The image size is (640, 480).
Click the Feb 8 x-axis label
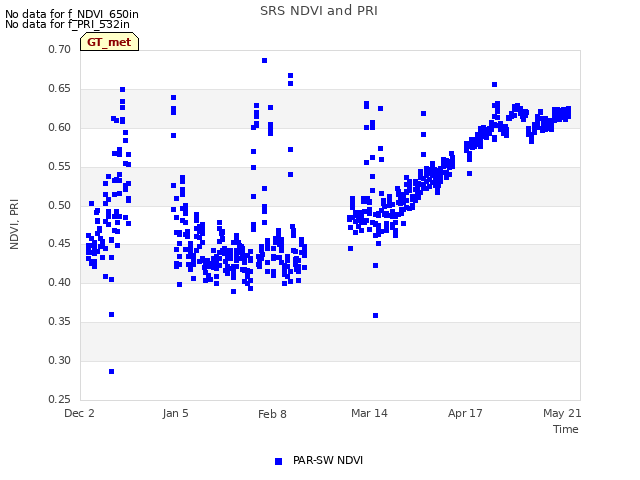[272, 414]
